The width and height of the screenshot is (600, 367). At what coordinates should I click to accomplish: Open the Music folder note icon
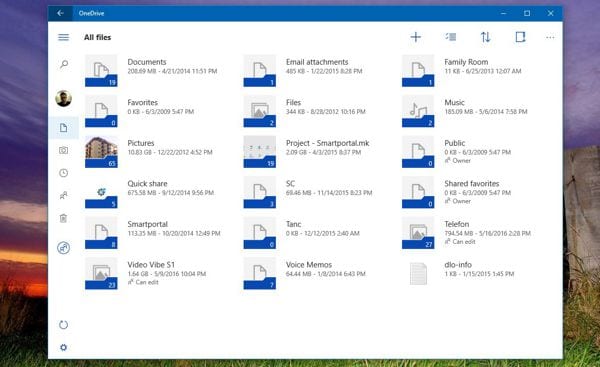[x=418, y=111]
